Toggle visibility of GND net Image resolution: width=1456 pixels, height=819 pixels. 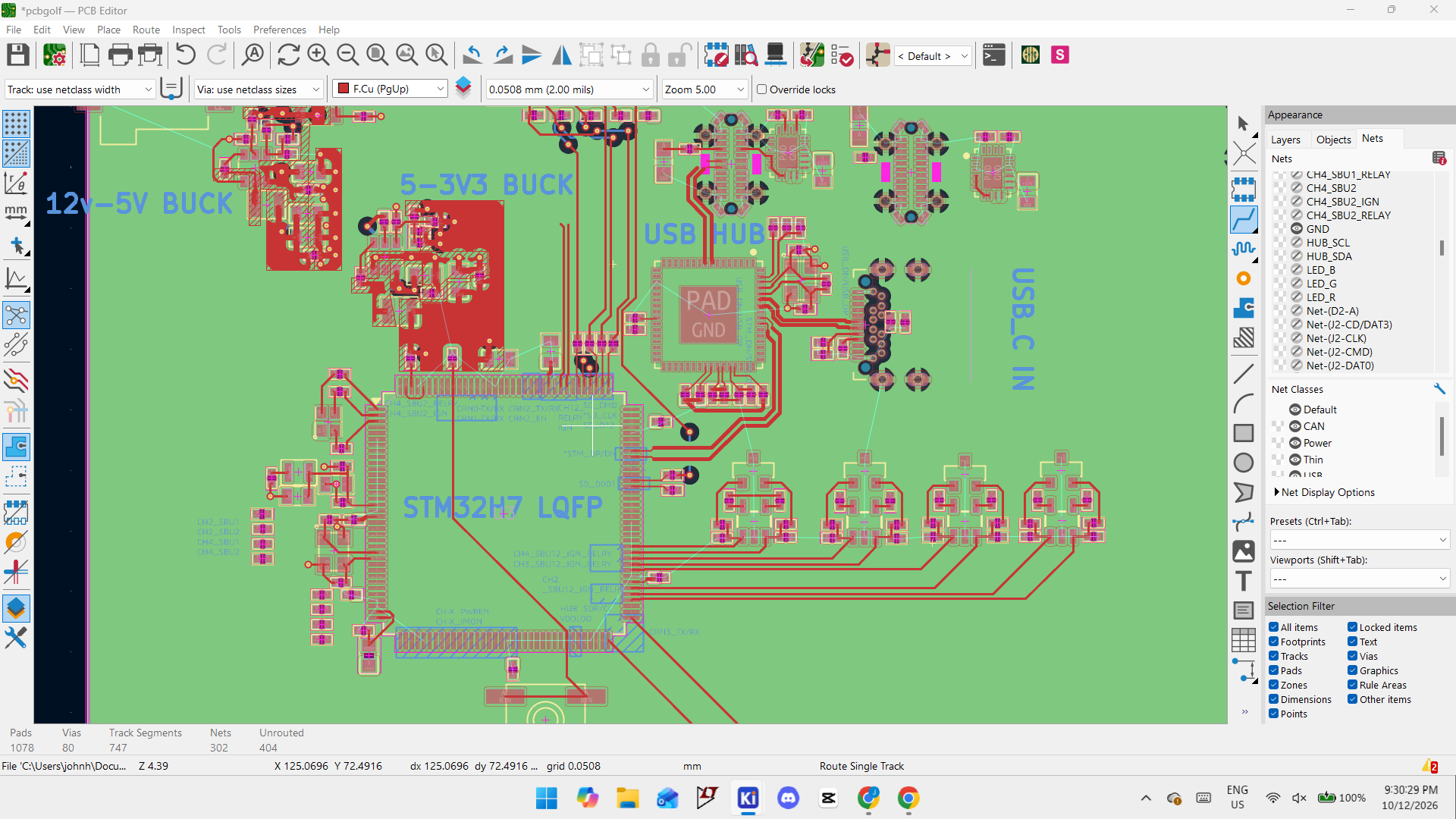(x=1297, y=229)
